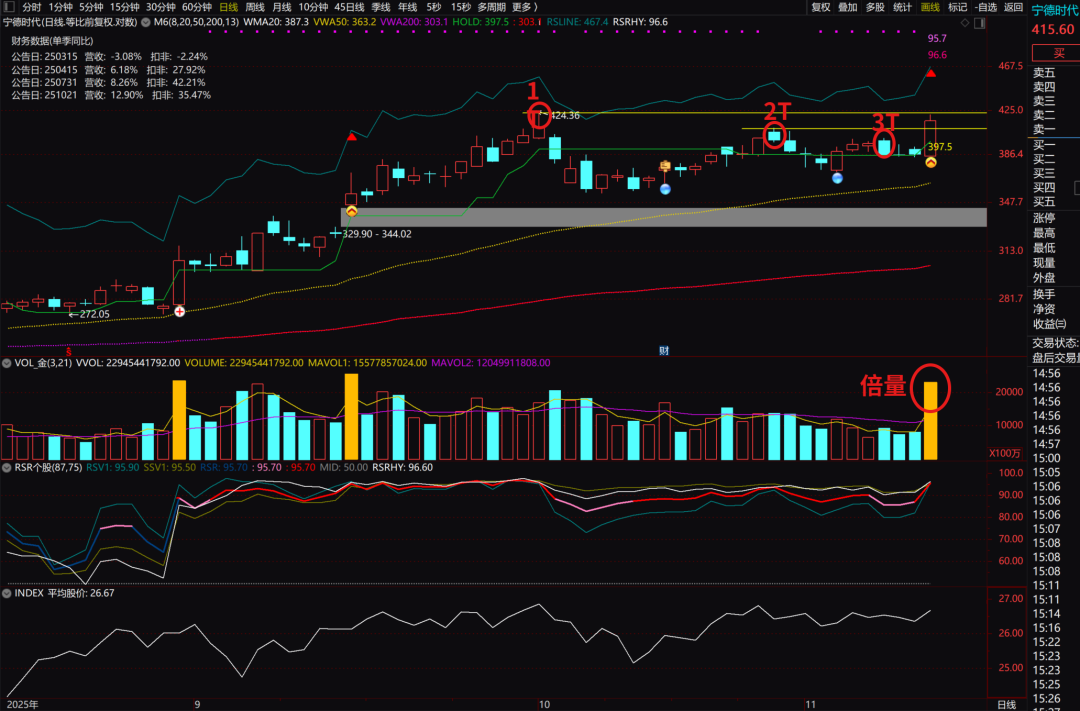Click the 财务数据(单季同比) header text
The width and height of the screenshot is (1080, 711).
click(52, 41)
